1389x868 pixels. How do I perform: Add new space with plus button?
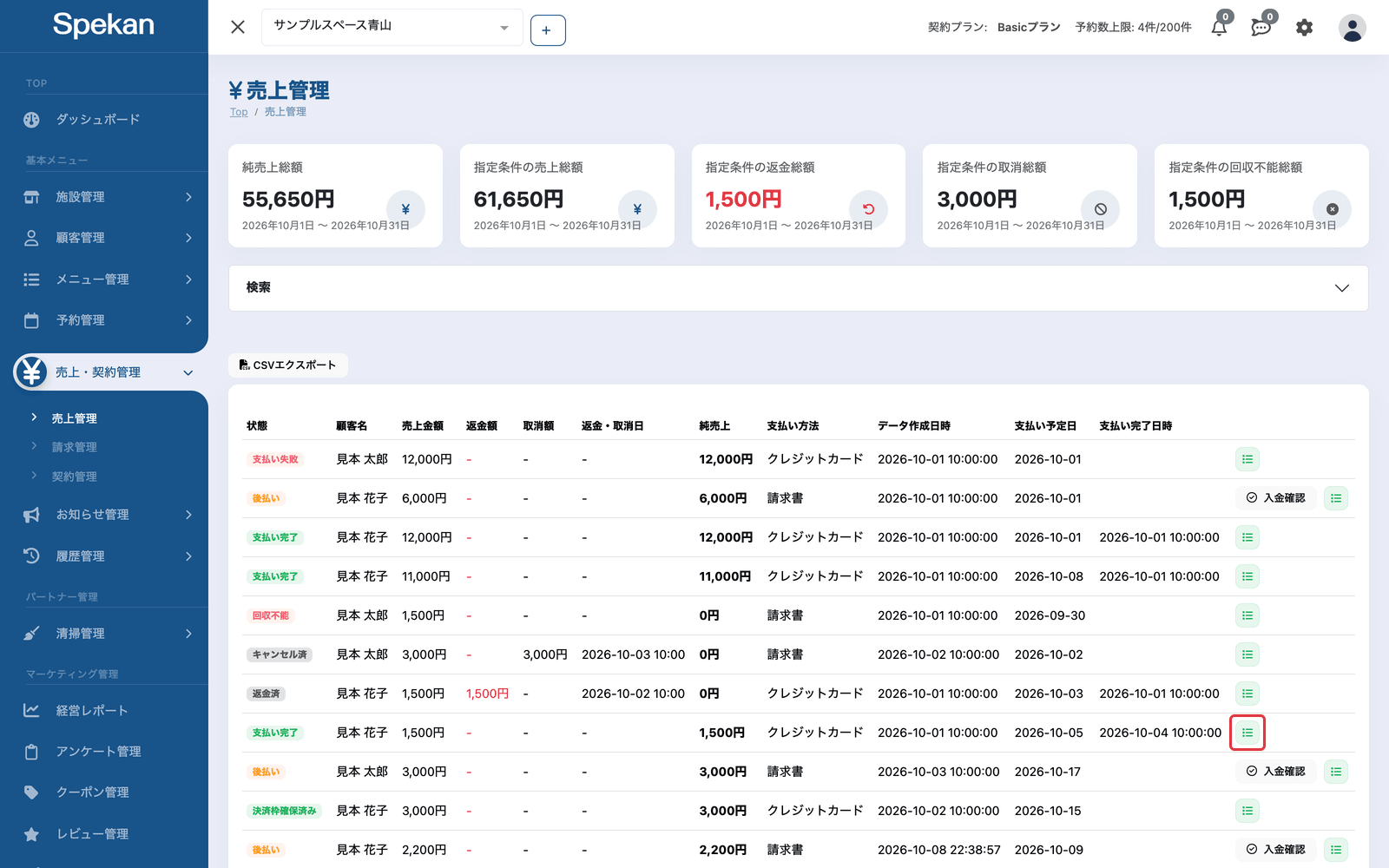548,30
